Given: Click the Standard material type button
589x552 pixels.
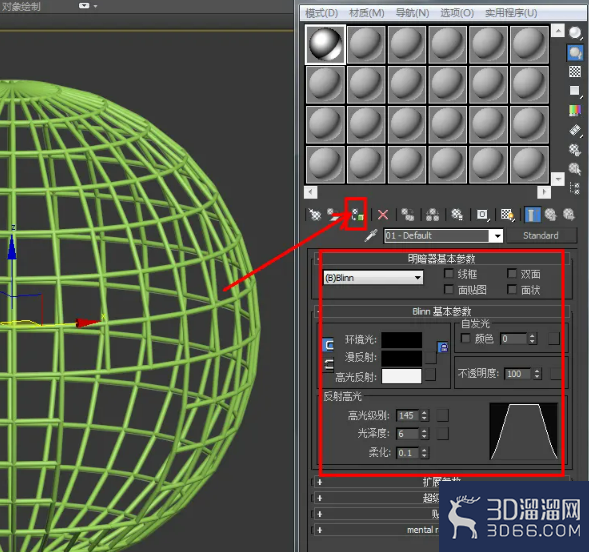Looking at the screenshot, I should coord(541,236).
